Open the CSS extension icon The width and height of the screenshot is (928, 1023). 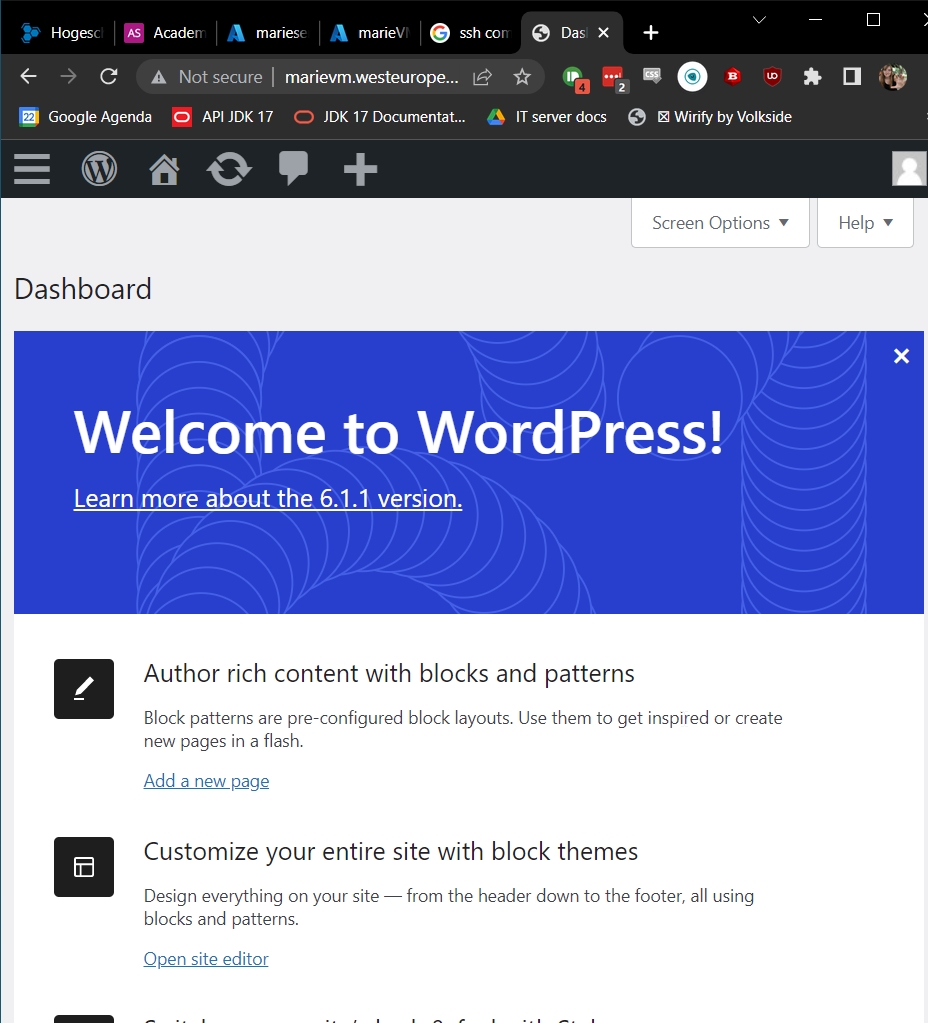click(652, 76)
